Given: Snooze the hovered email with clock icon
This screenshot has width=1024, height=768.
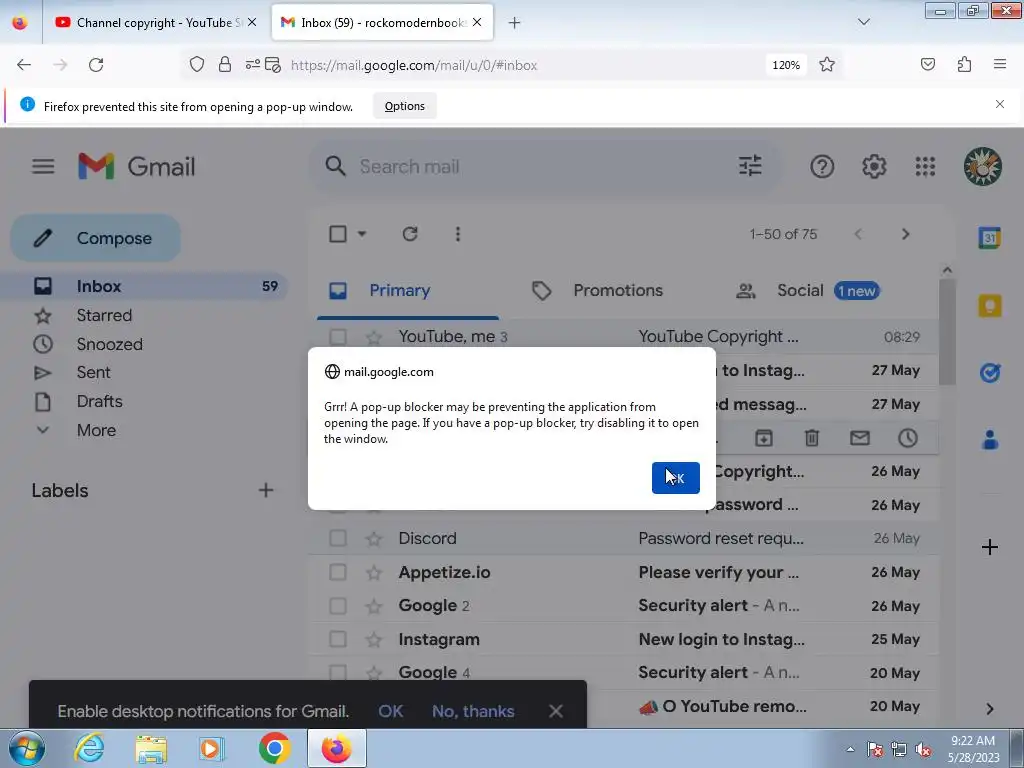Looking at the screenshot, I should pos(908,438).
